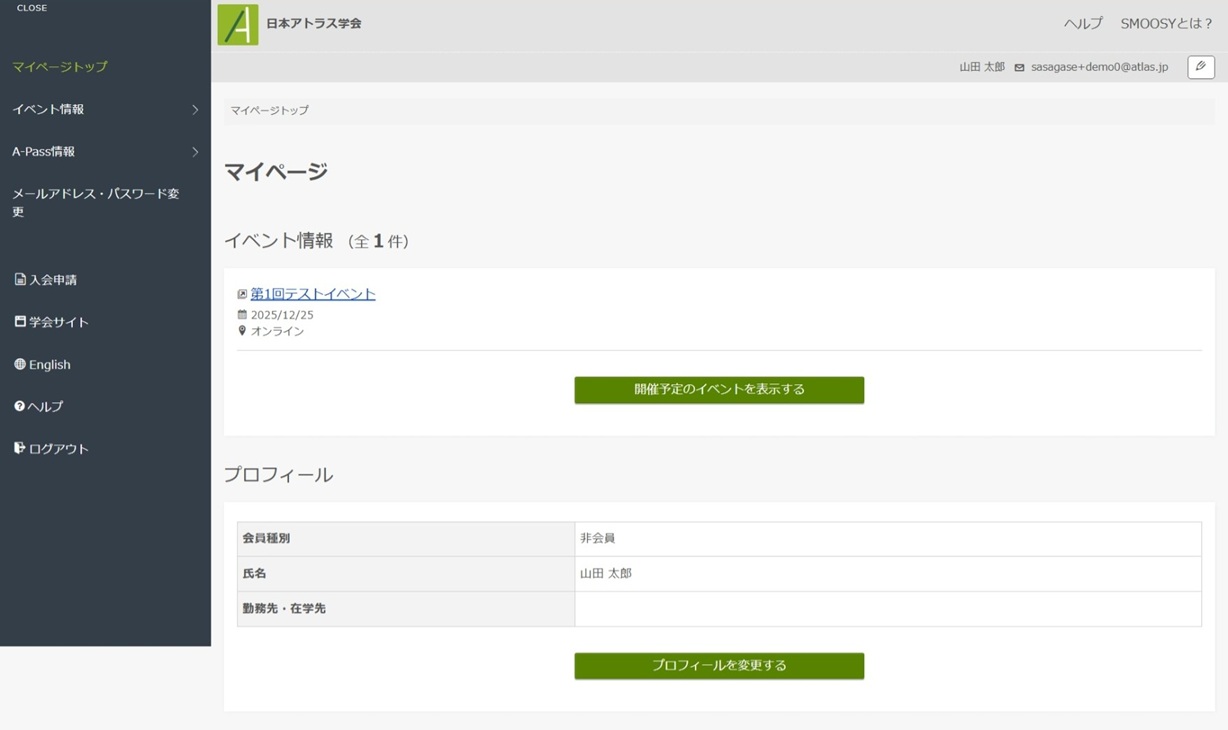
Task: Expand the A-Pass情報 sidebar chevron
Action: point(195,152)
